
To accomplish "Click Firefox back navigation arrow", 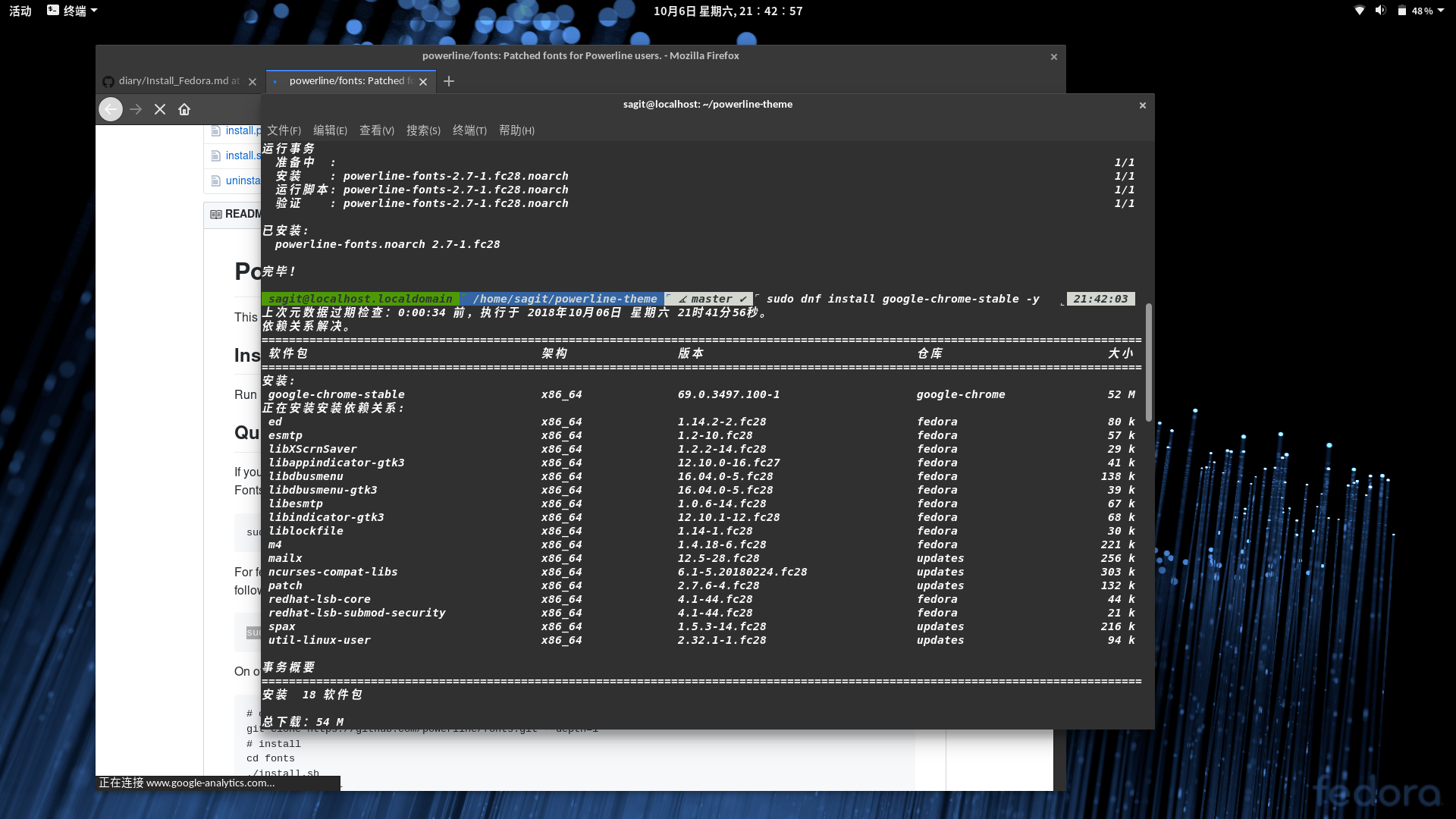I will point(111,109).
